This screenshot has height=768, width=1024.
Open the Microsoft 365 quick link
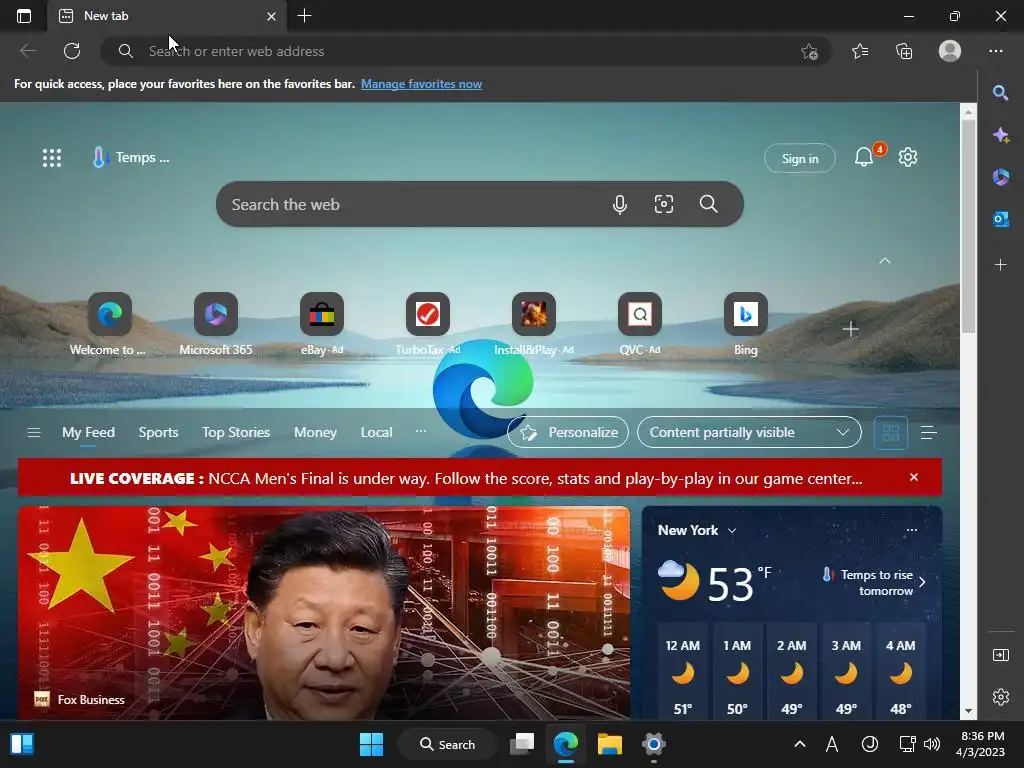pos(216,325)
